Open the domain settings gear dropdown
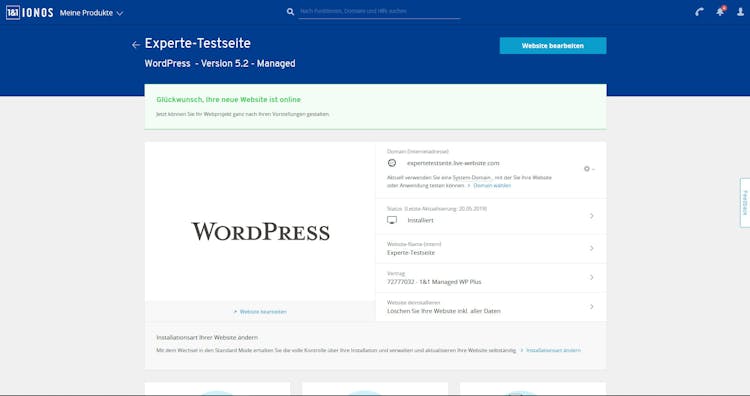This screenshot has height=396, width=750. [589, 169]
